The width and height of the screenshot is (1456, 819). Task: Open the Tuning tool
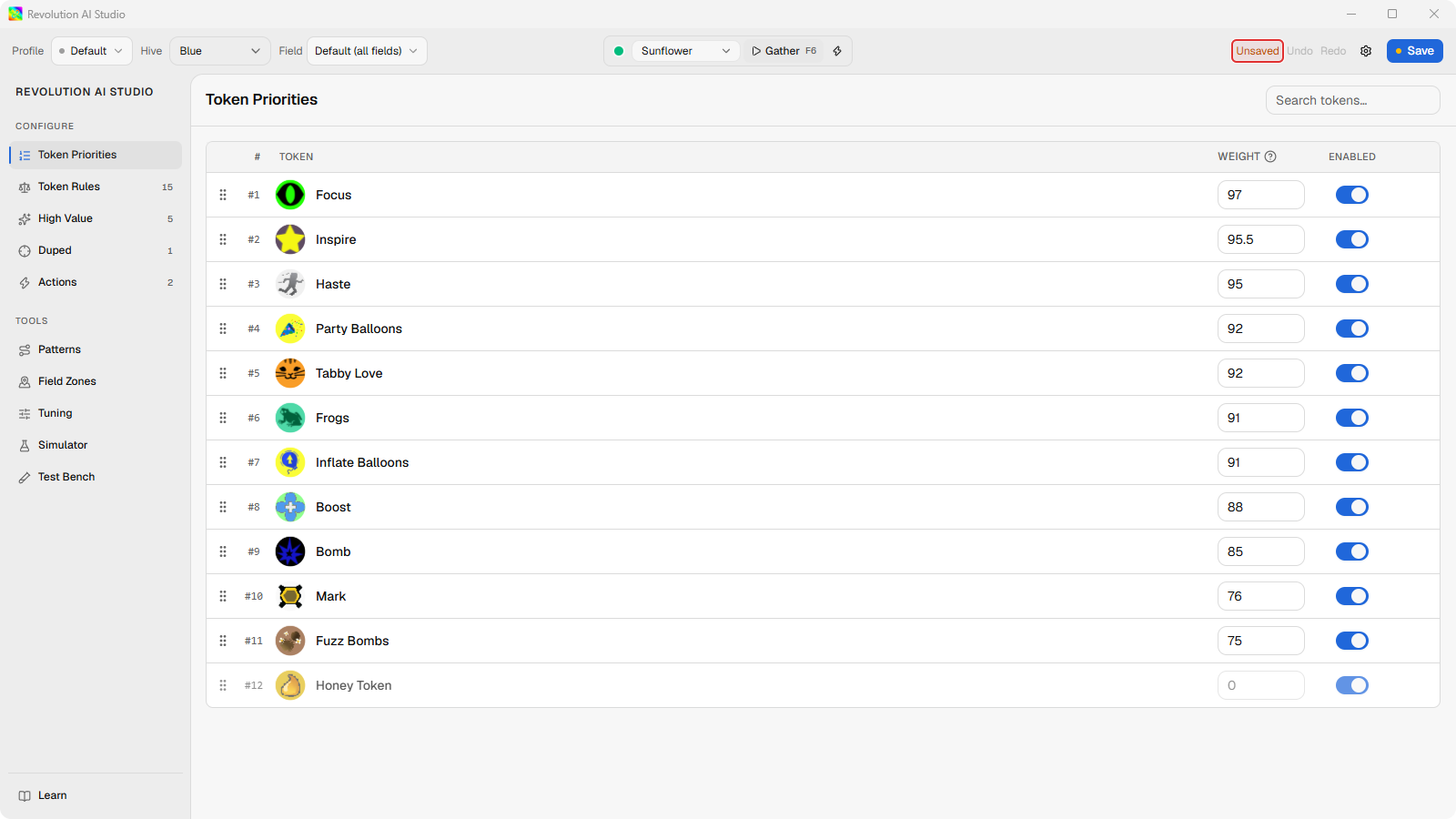click(x=96, y=413)
